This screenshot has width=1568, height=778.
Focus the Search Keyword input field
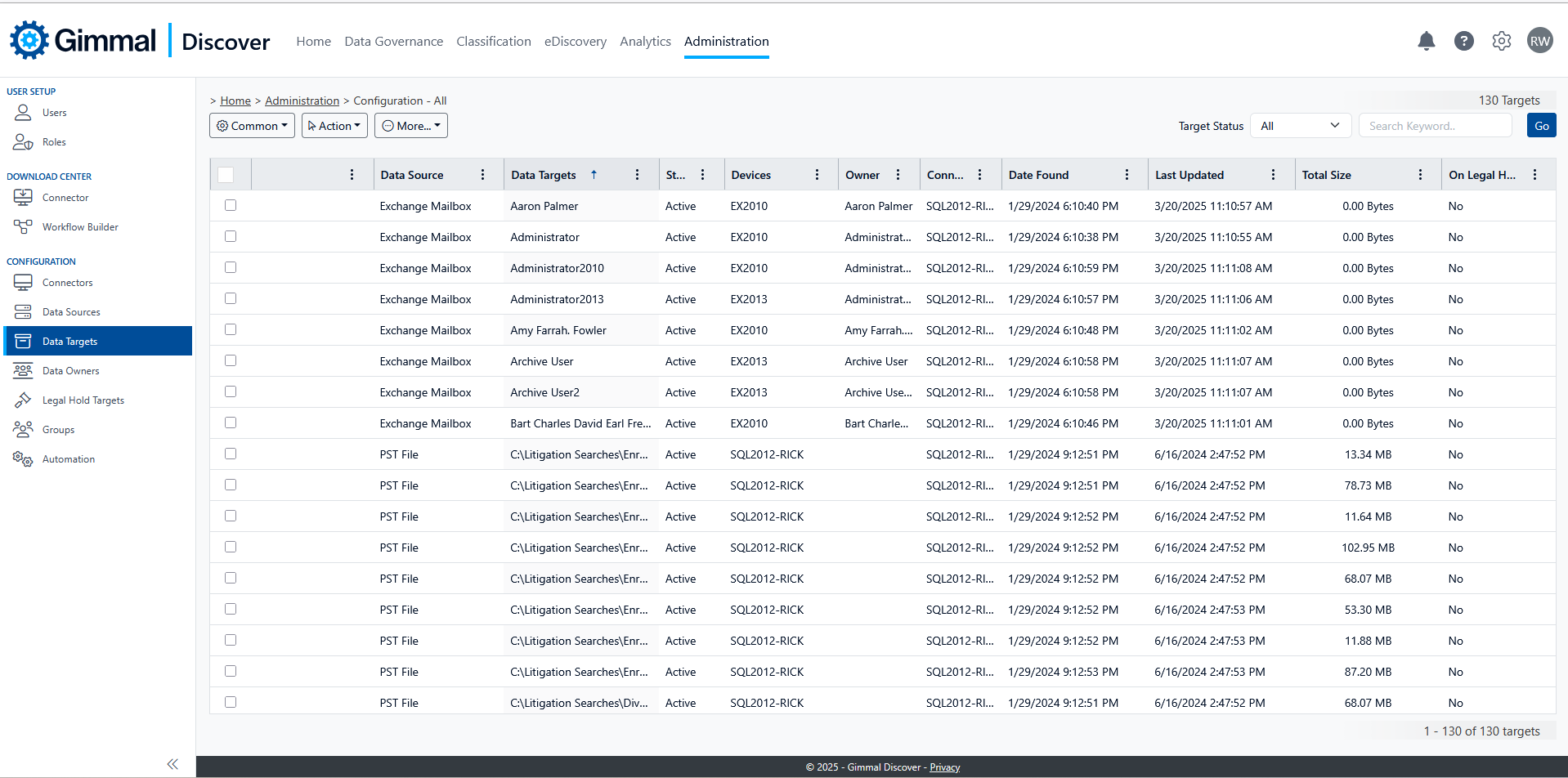[1435, 126]
